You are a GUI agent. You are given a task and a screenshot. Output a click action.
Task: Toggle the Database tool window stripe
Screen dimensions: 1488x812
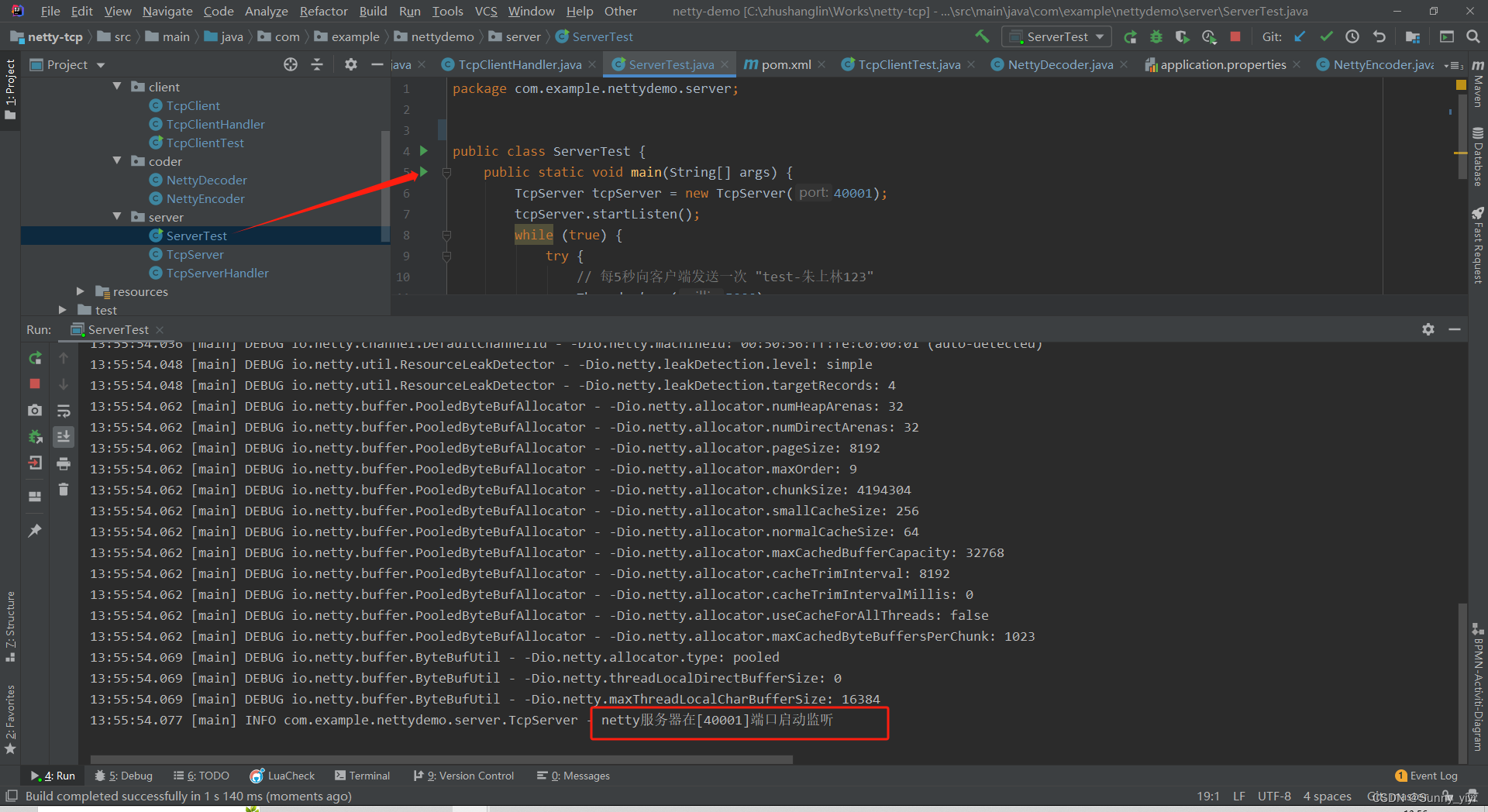click(x=1478, y=157)
